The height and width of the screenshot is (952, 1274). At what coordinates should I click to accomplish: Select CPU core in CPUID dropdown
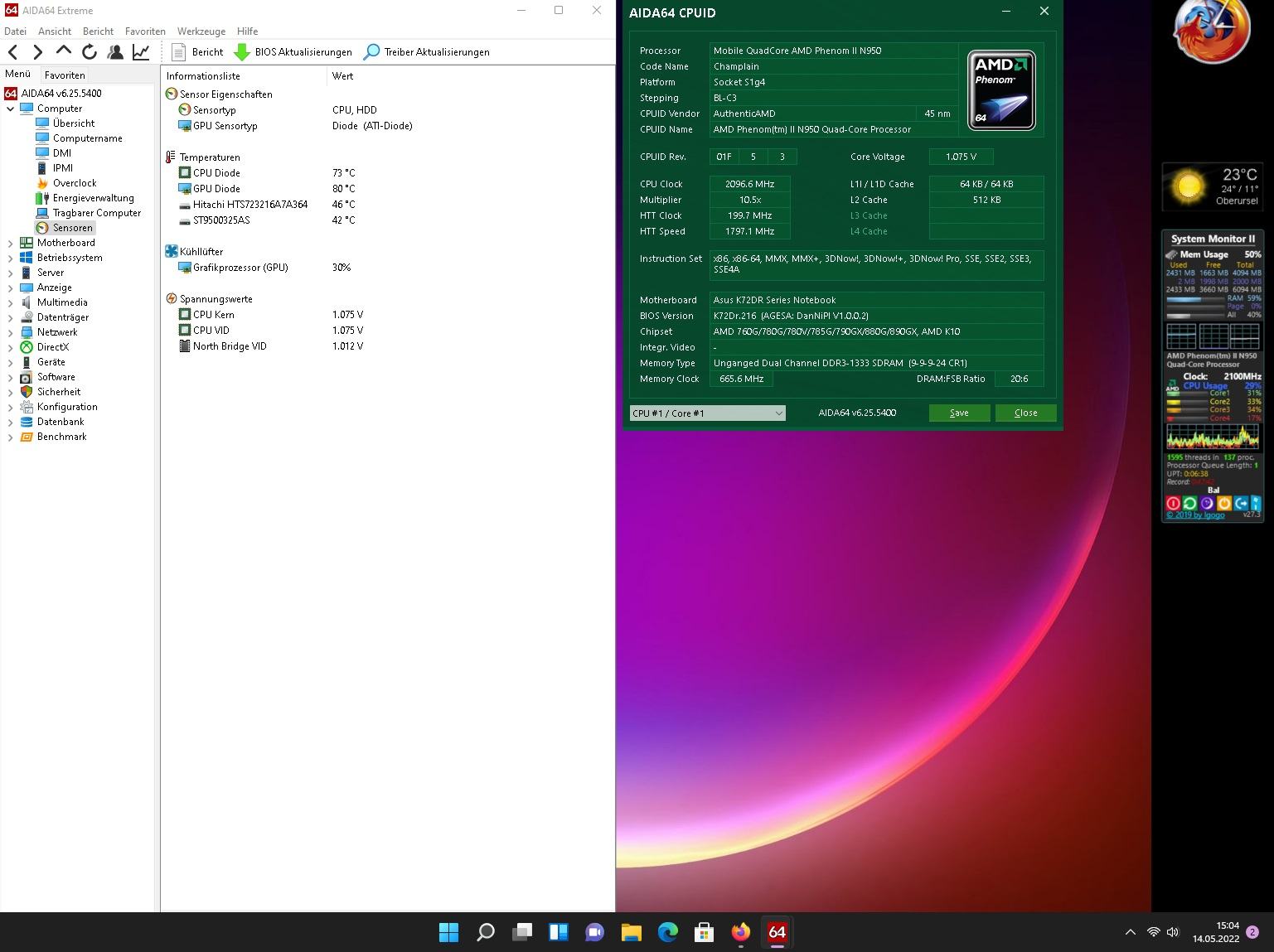pos(707,413)
